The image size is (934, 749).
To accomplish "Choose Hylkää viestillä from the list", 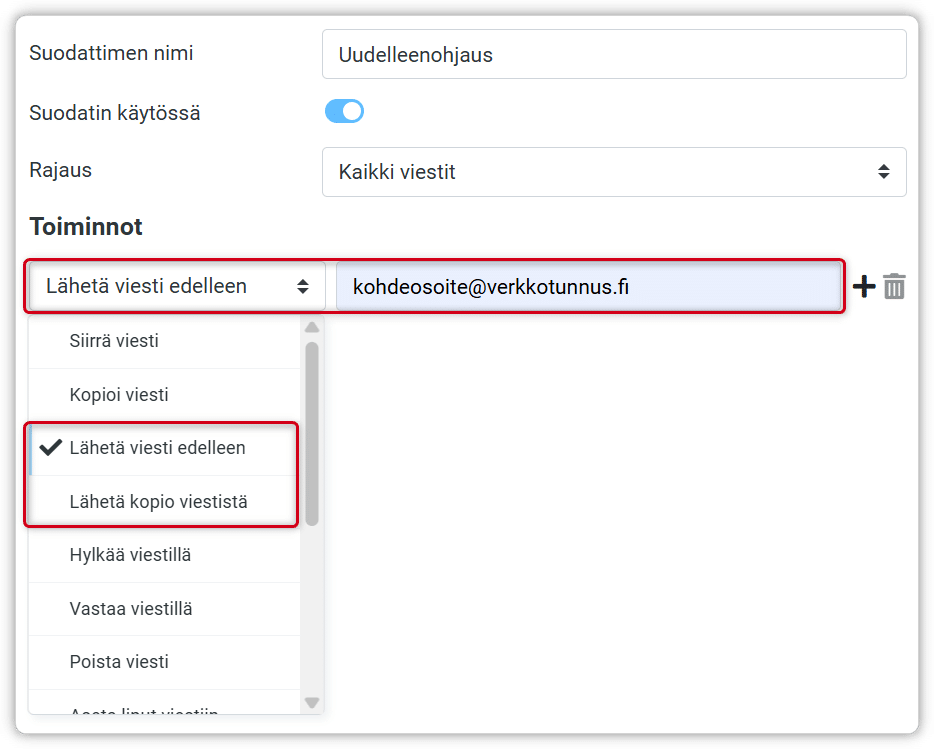I will click(x=131, y=555).
